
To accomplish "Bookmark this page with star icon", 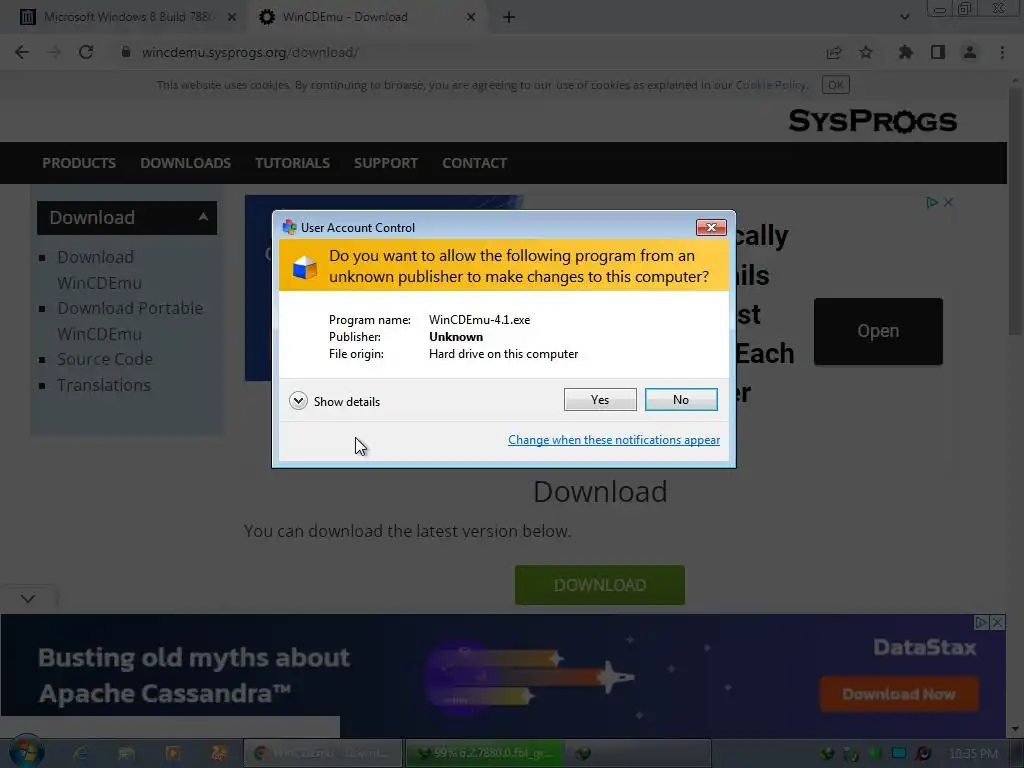I will click(x=866, y=52).
